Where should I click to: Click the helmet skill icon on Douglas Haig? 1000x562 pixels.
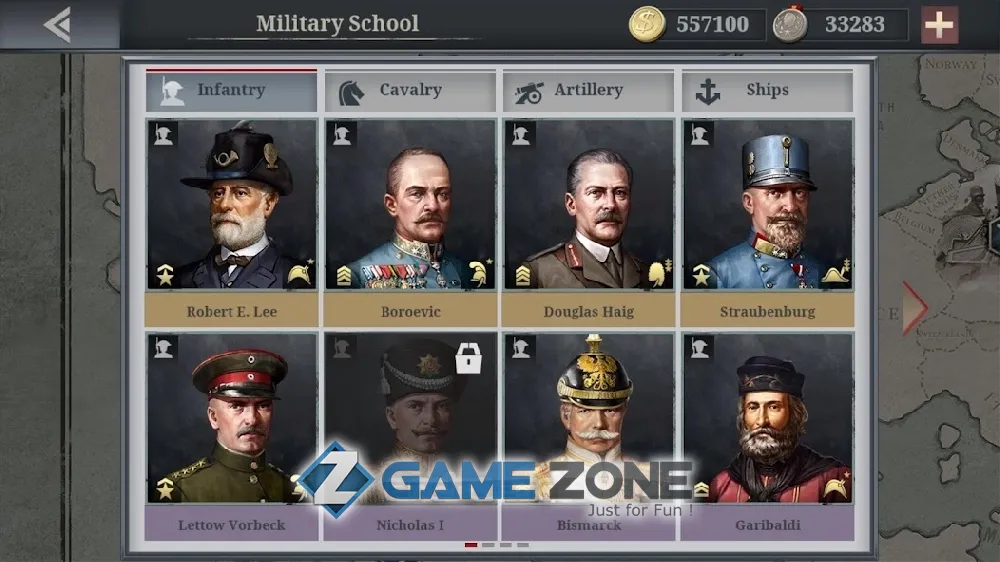658,273
